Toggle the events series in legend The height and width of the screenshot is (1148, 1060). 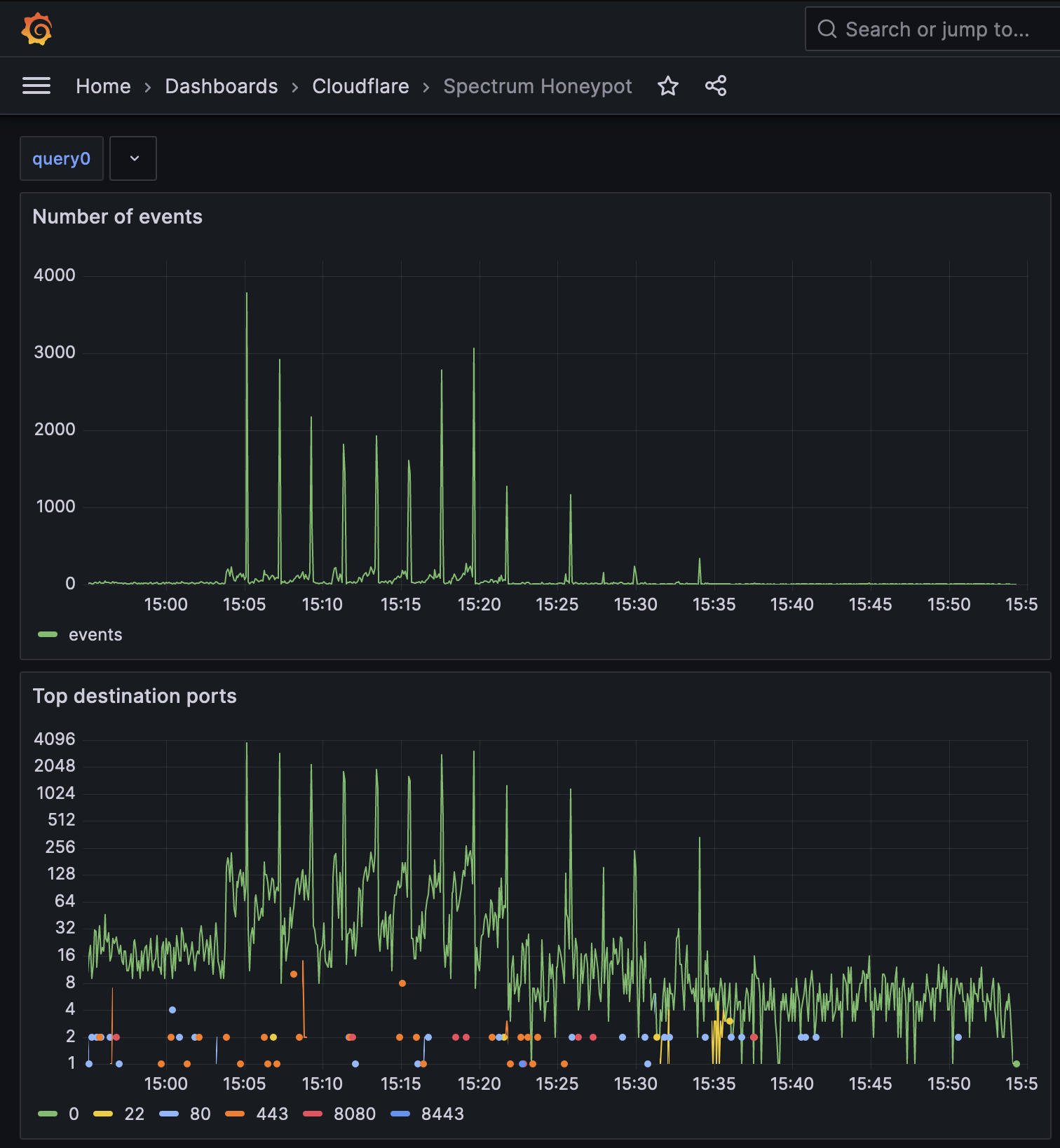click(95, 635)
